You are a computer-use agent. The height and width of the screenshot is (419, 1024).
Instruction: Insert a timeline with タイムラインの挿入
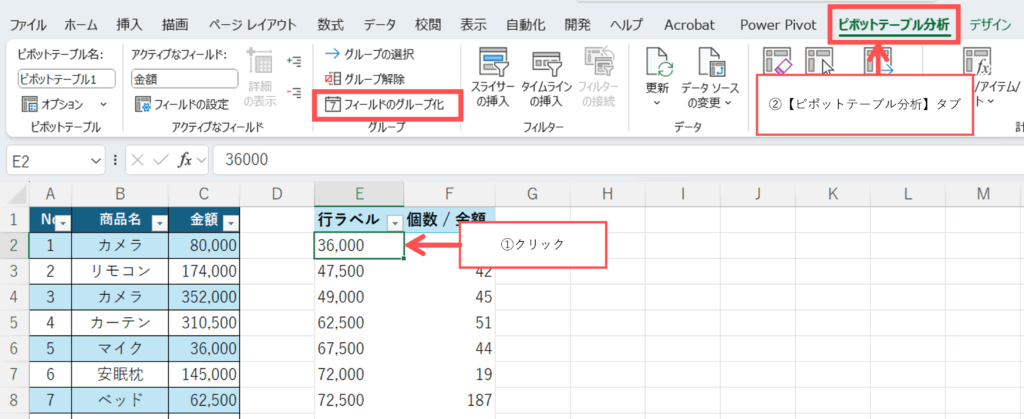tap(552, 77)
